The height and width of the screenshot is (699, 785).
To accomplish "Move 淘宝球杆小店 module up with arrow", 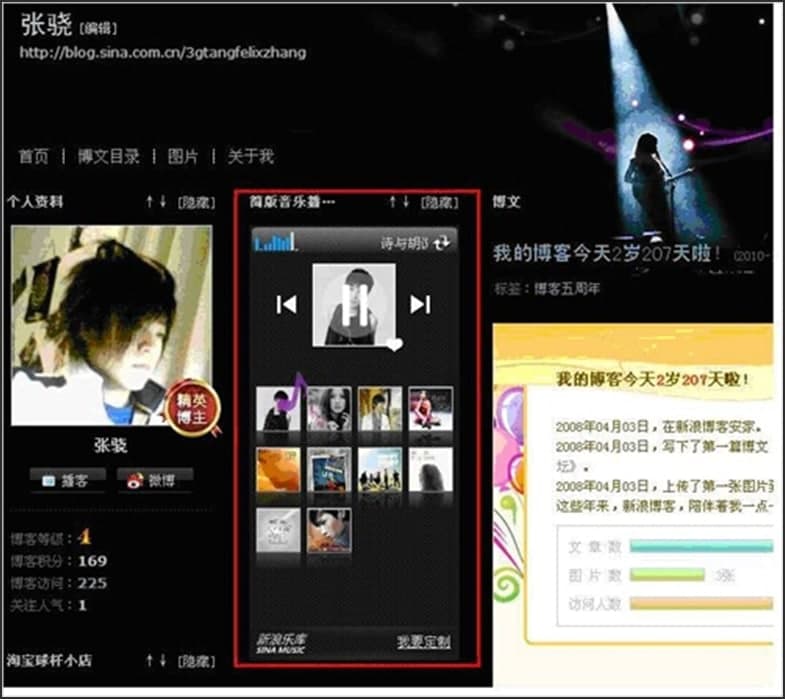I will click(x=149, y=660).
